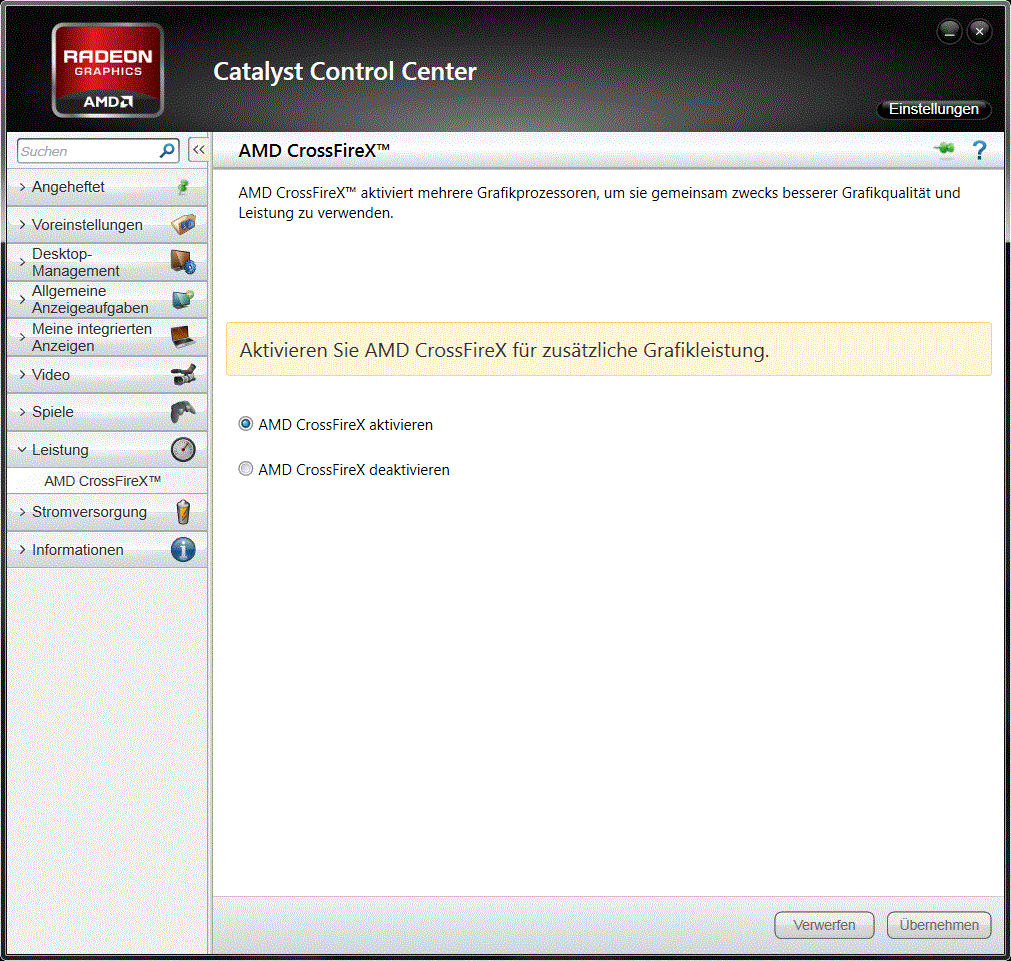Image resolution: width=1011 pixels, height=961 pixels.
Task: Click the Stromversorgung battery icon
Action: (183, 512)
